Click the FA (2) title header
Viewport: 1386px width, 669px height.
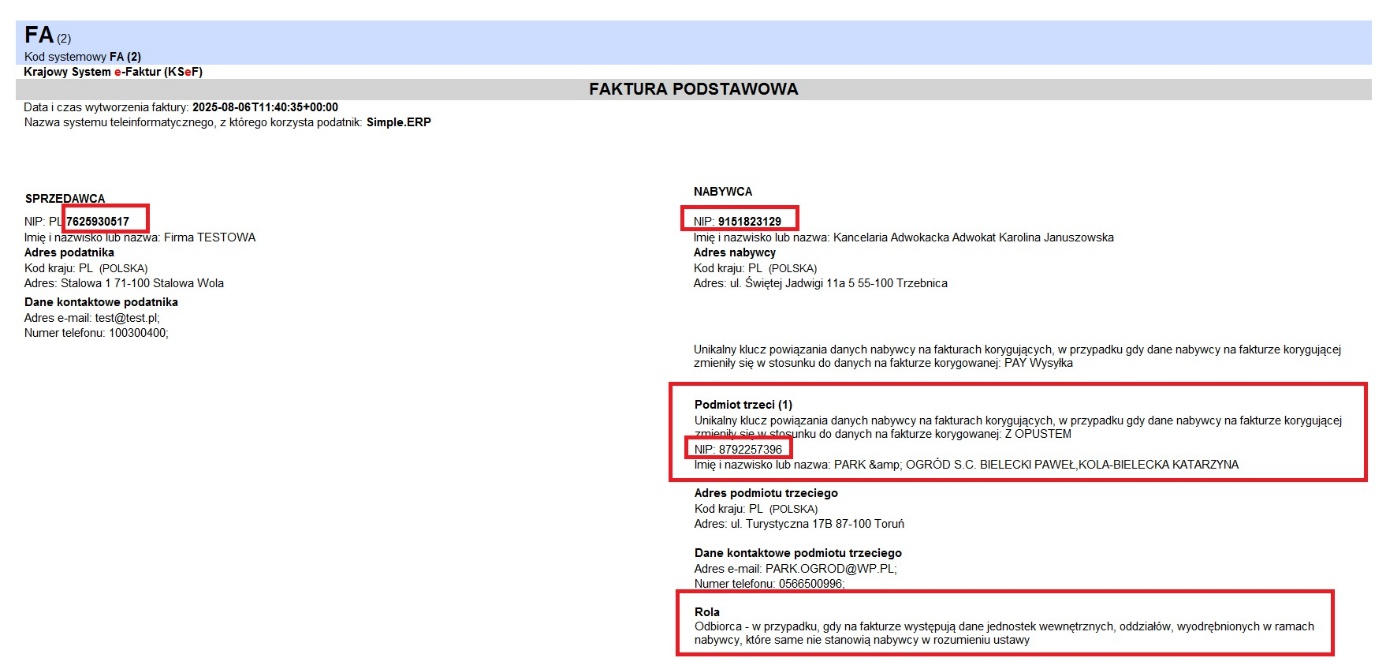pyautogui.click(x=48, y=35)
